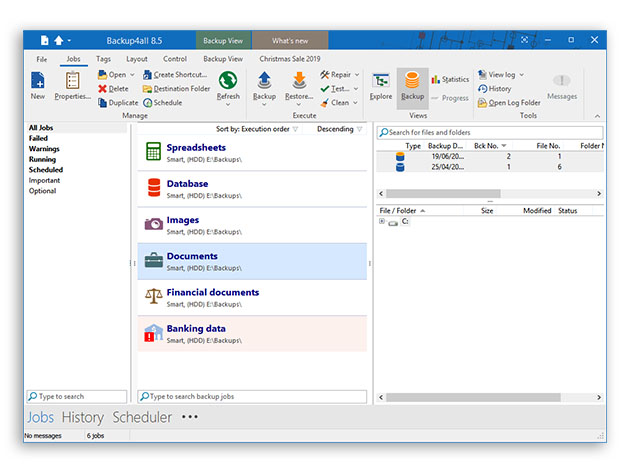Click the New backup job icon
The image size is (630, 473).
[38, 83]
